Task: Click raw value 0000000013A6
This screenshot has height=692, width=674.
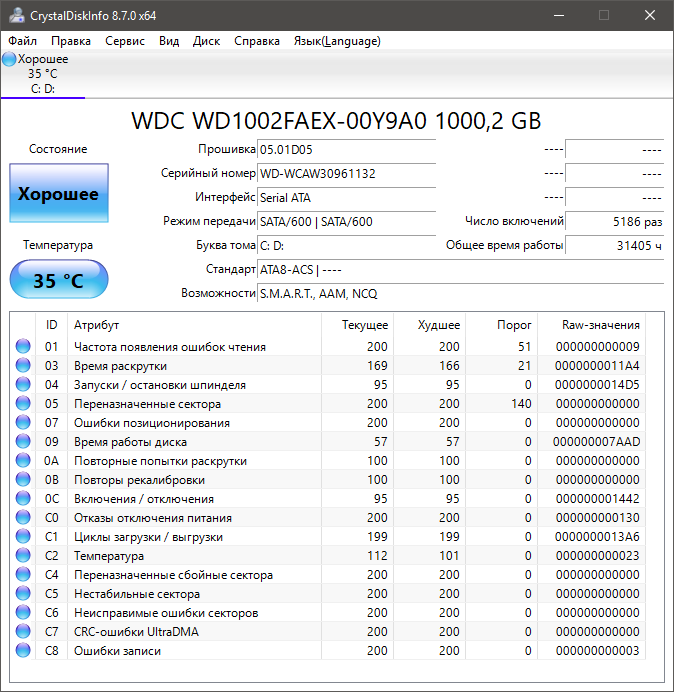Action: pyautogui.click(x=597, y=536)
